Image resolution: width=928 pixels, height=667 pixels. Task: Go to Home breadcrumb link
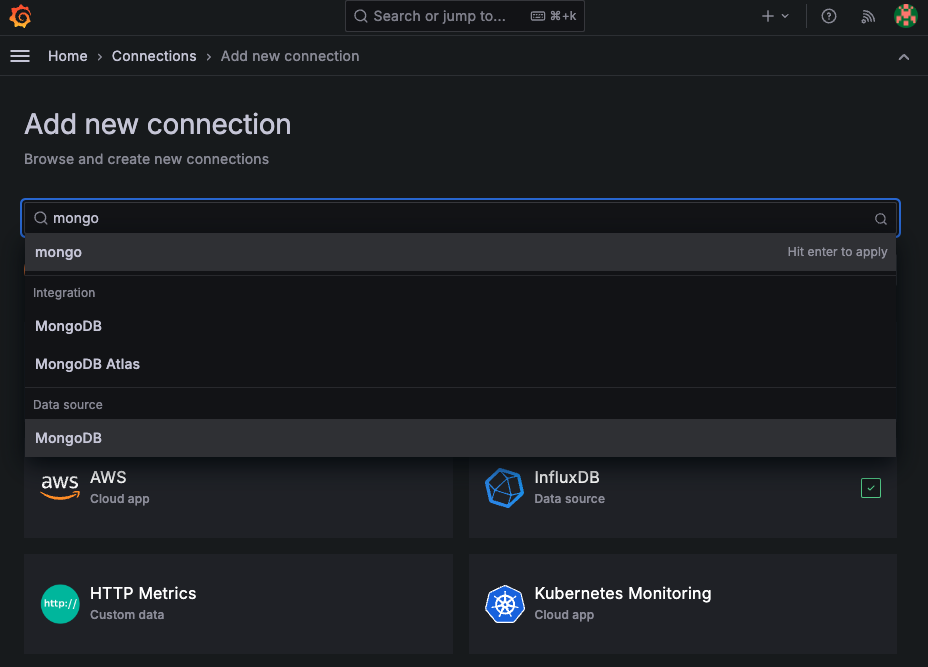(68, 57)
